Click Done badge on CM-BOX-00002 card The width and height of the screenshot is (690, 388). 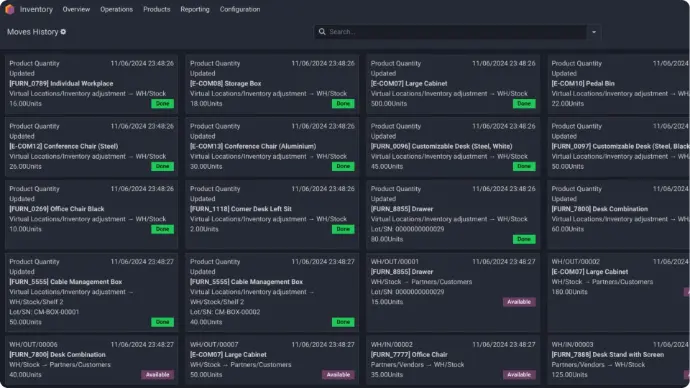point(343,322)
